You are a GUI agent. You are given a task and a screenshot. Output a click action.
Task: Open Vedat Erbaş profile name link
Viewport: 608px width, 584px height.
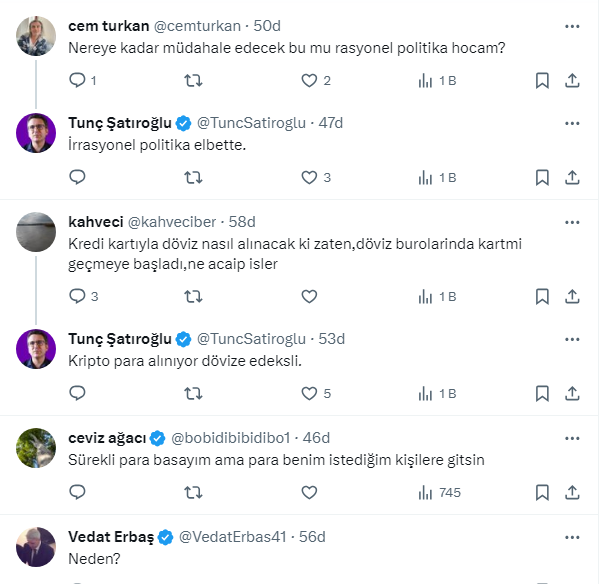coord(110,536)
